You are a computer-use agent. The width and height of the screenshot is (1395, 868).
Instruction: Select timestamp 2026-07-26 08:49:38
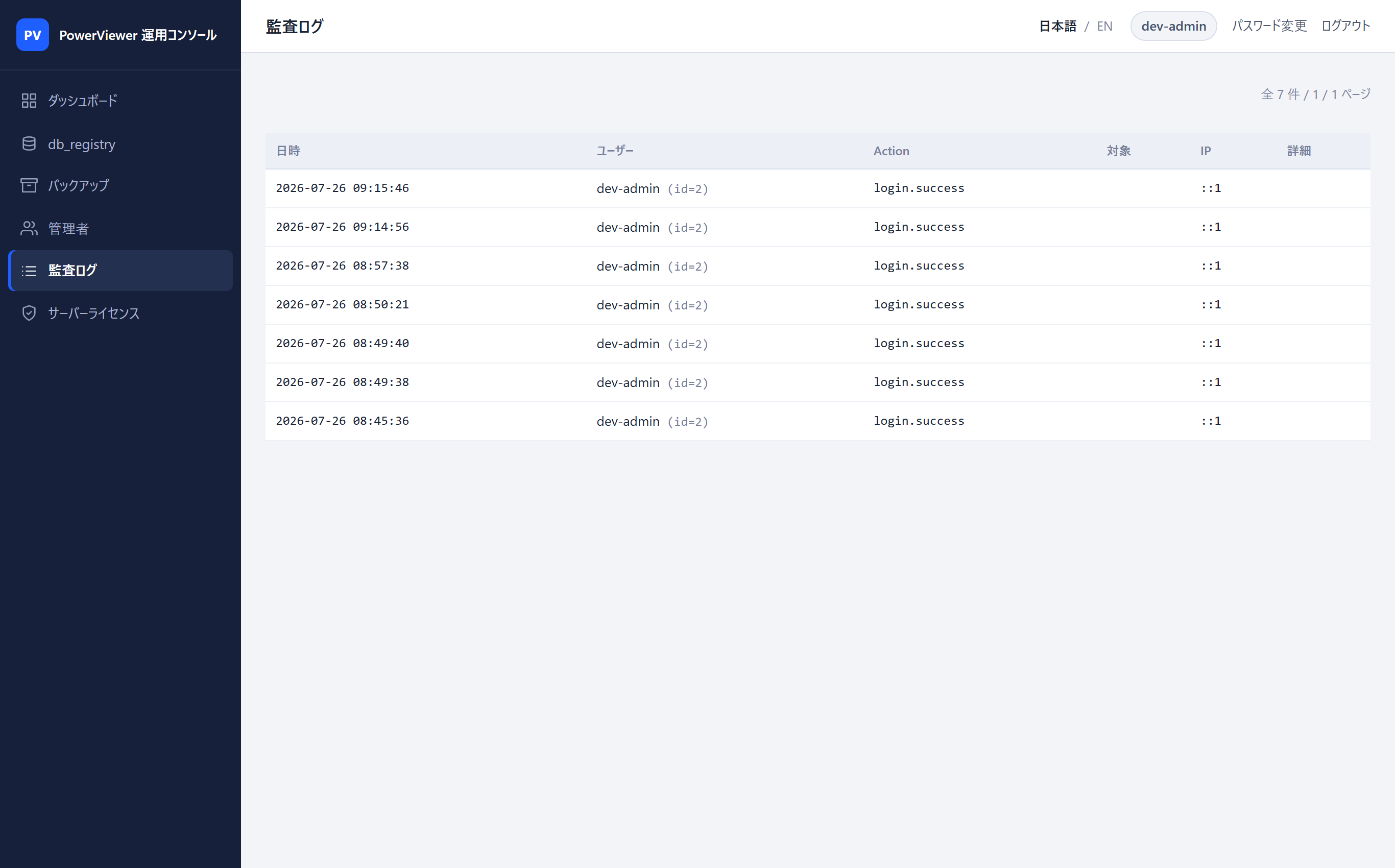[342, 382]
